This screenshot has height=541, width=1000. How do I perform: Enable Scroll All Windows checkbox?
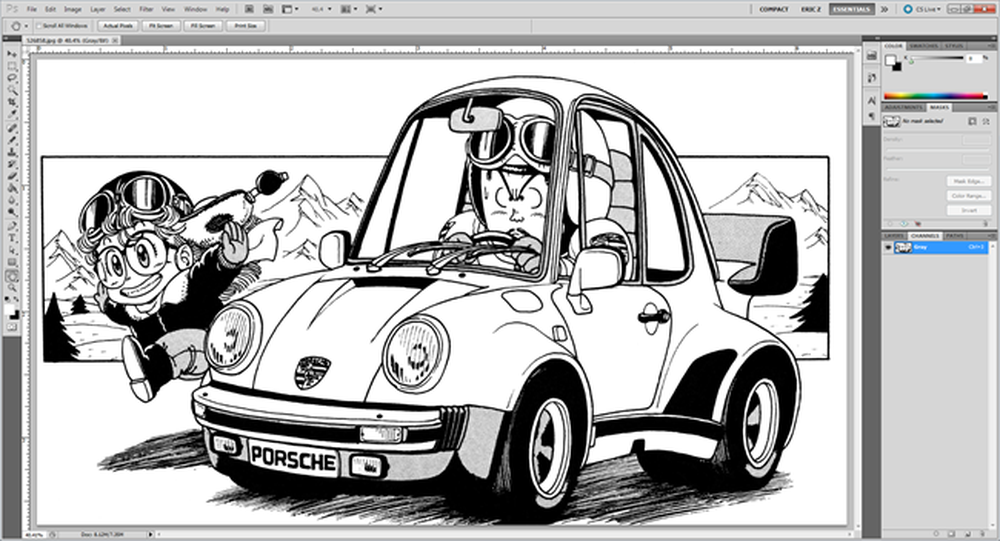39,26
